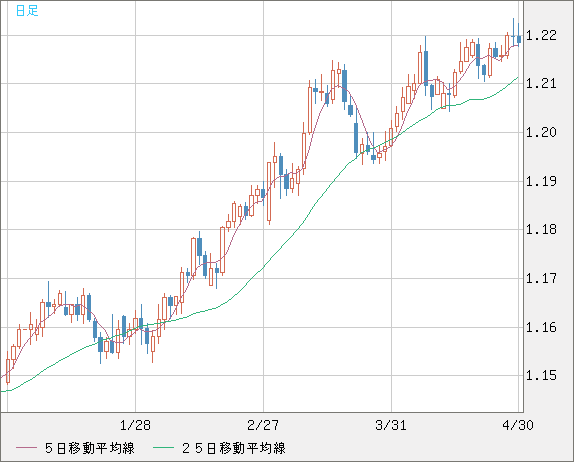Click the 1/28 date label
Viewport: 574px width, 462px height.
pos(135,425)
